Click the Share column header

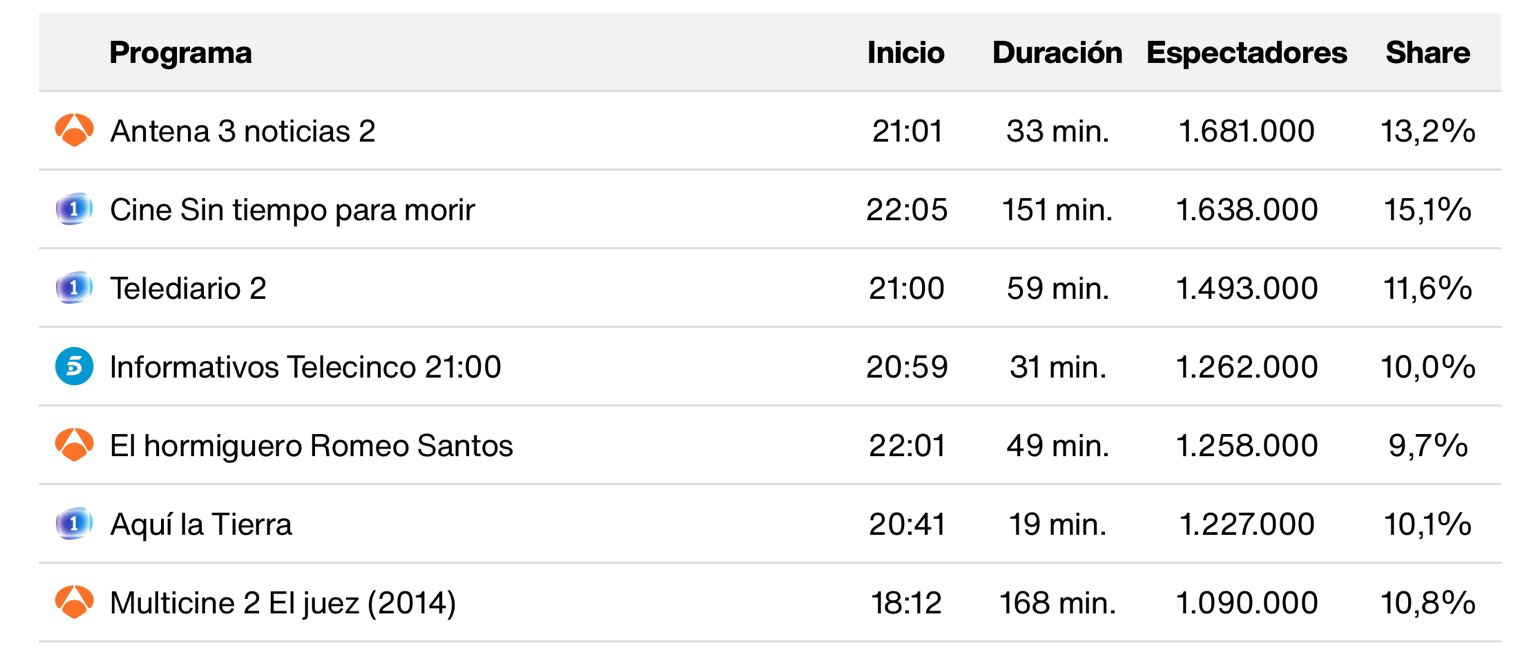click(x=1427, y=52)
